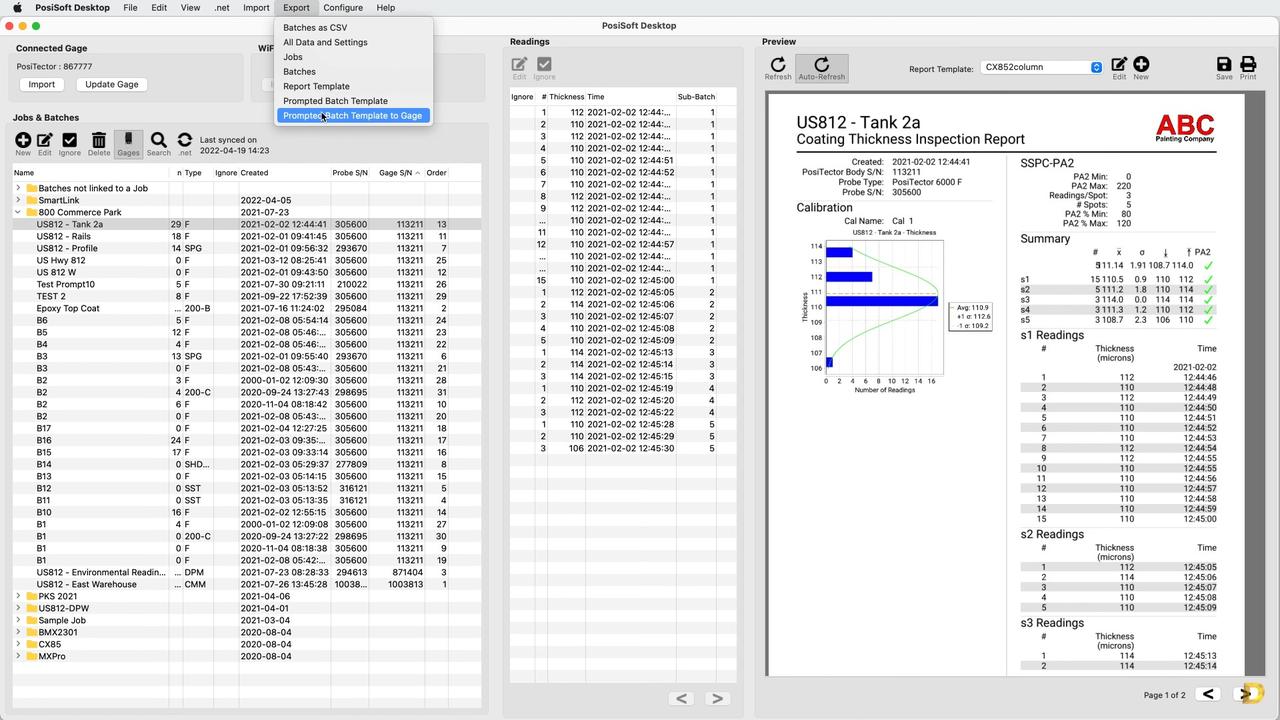The width and height of the screenshot is (1280, 720).
Task: Save the report with Save icon
Action: pyautogui.click(x=1224, y=68)
